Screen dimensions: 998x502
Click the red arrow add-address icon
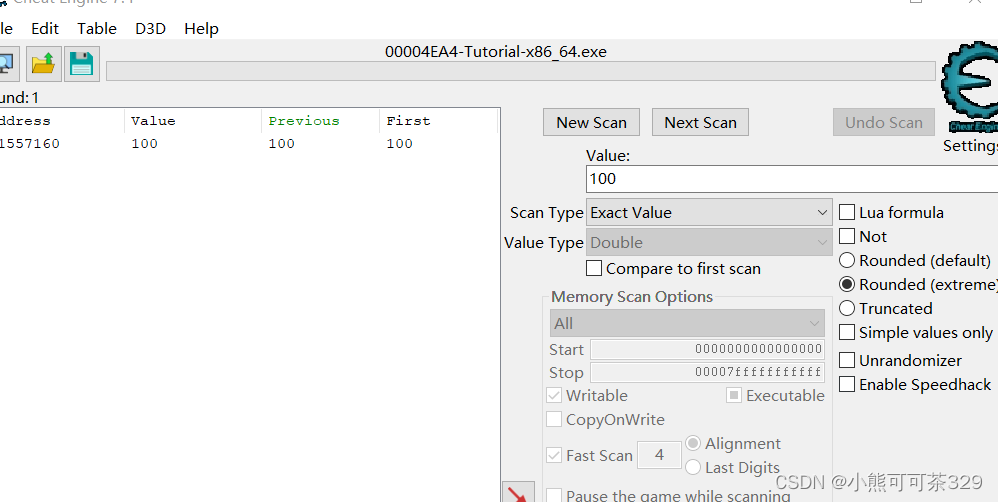tap(518, 492)
